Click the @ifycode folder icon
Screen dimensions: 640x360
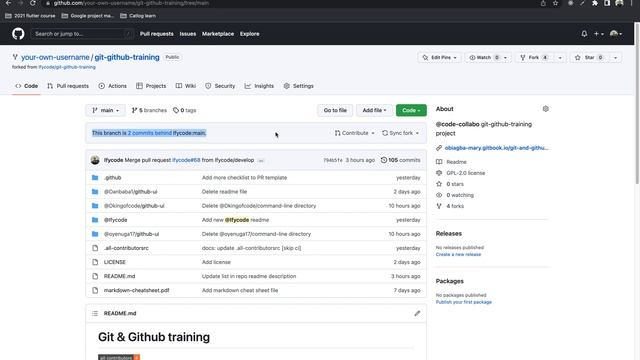tap(95, 220)
